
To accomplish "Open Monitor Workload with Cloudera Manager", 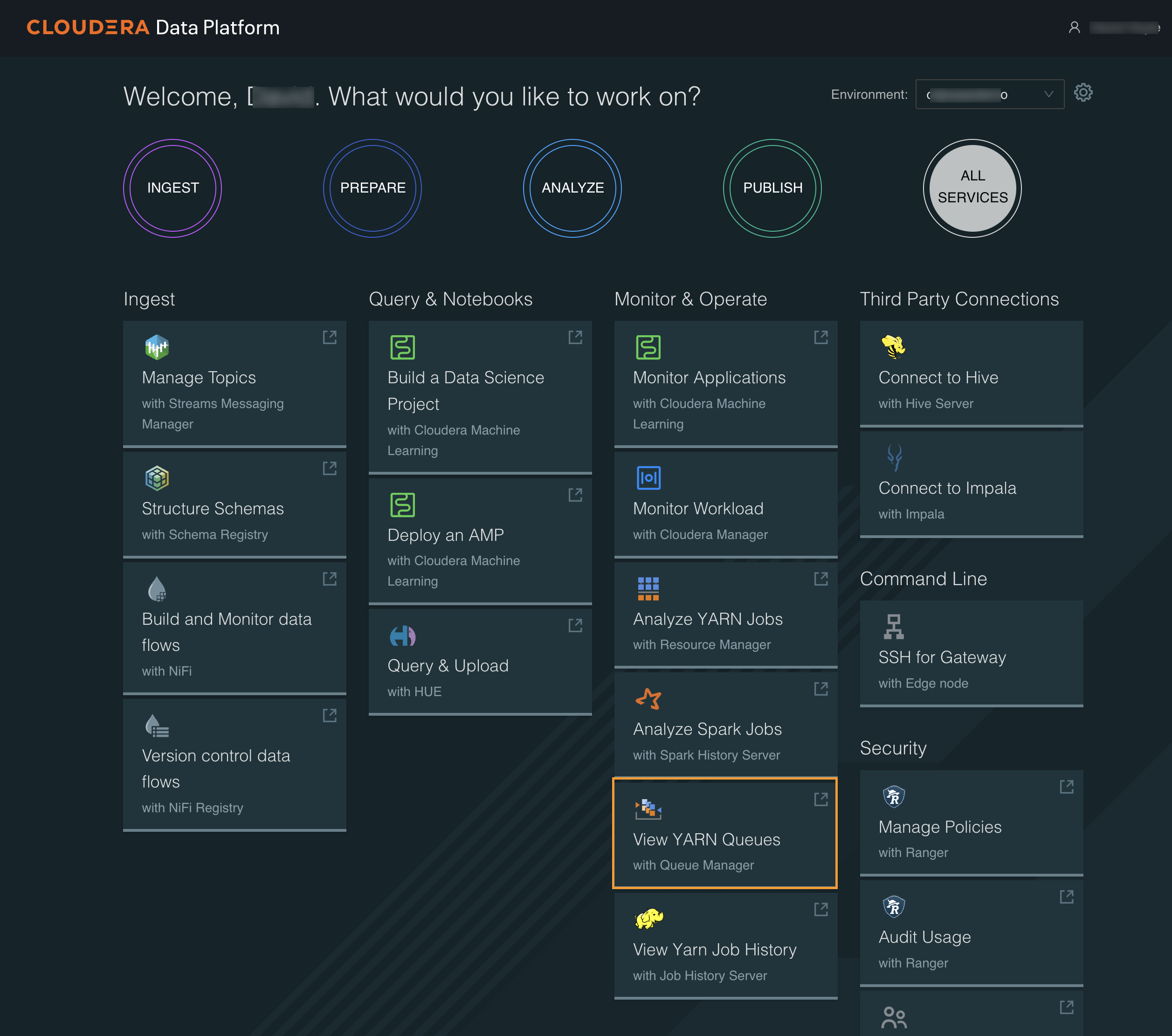I will [x=725, y=504].
